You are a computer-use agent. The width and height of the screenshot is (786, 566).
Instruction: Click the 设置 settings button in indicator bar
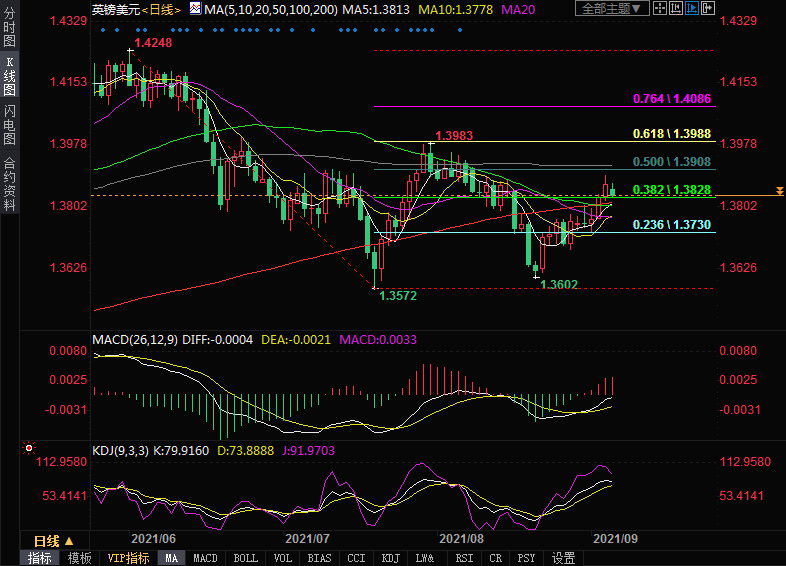pyautogui.click(x=564, y=558)
